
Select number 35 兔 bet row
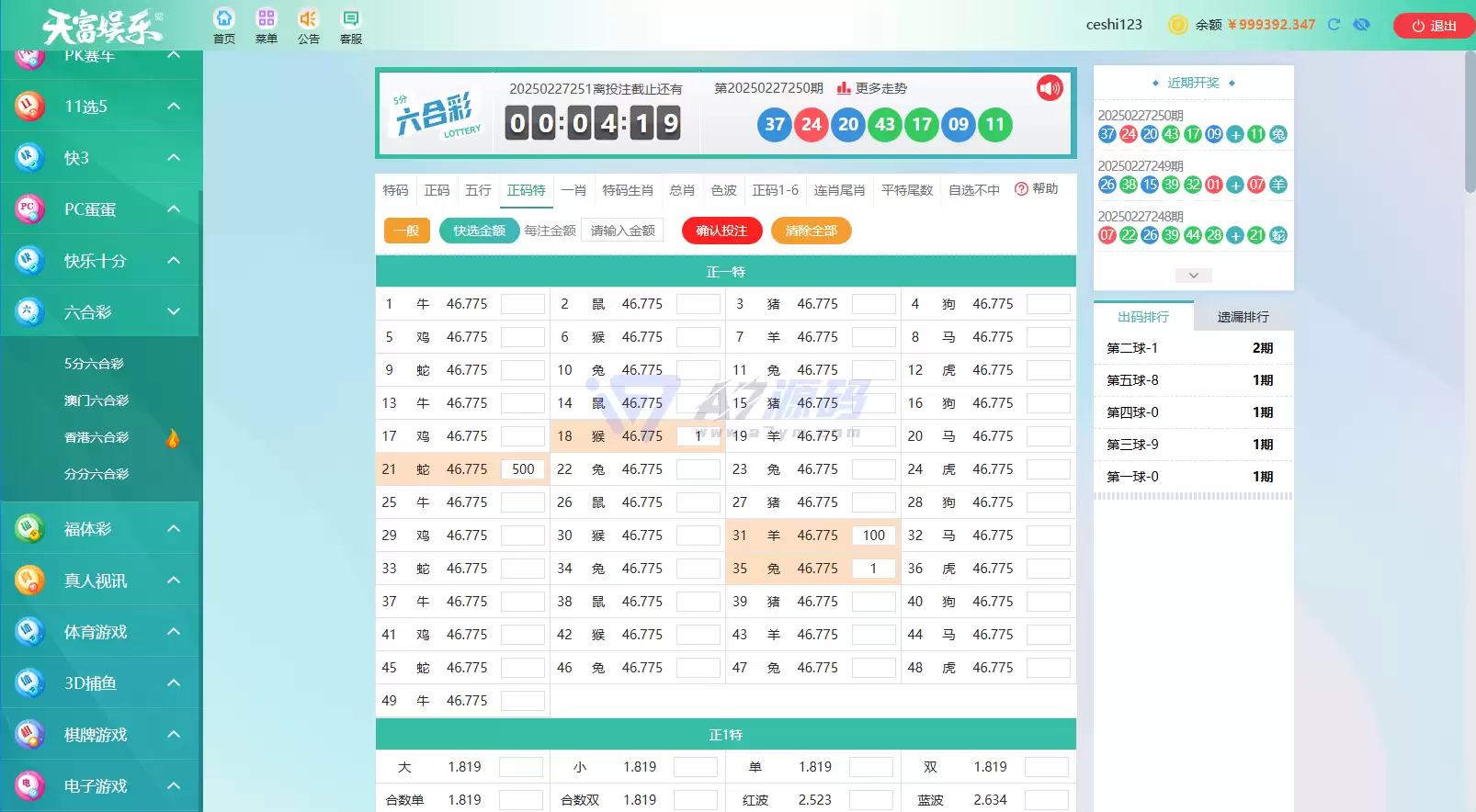click(813, 569)
